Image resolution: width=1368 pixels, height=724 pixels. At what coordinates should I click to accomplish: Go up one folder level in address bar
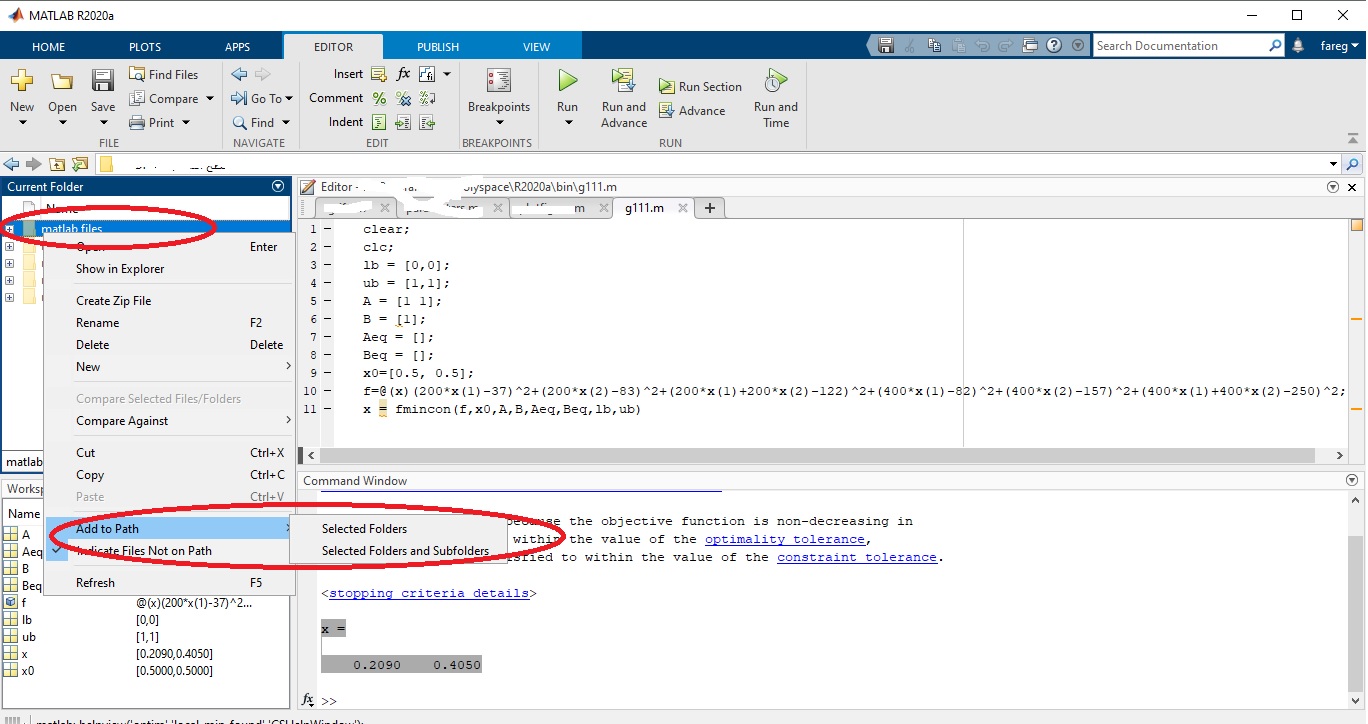click(x=57, y=165)
